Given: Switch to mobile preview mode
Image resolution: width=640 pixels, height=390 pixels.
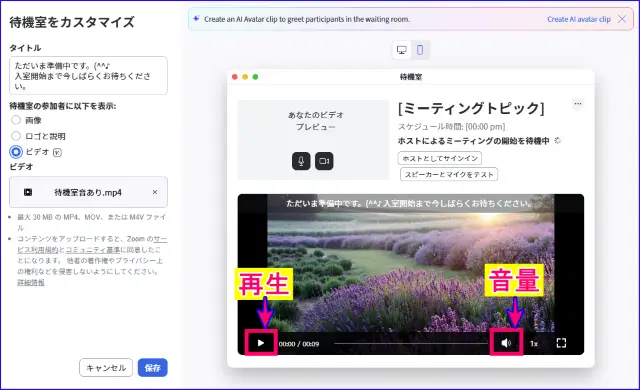Looking at the screenshot, I should coord(420,50).
